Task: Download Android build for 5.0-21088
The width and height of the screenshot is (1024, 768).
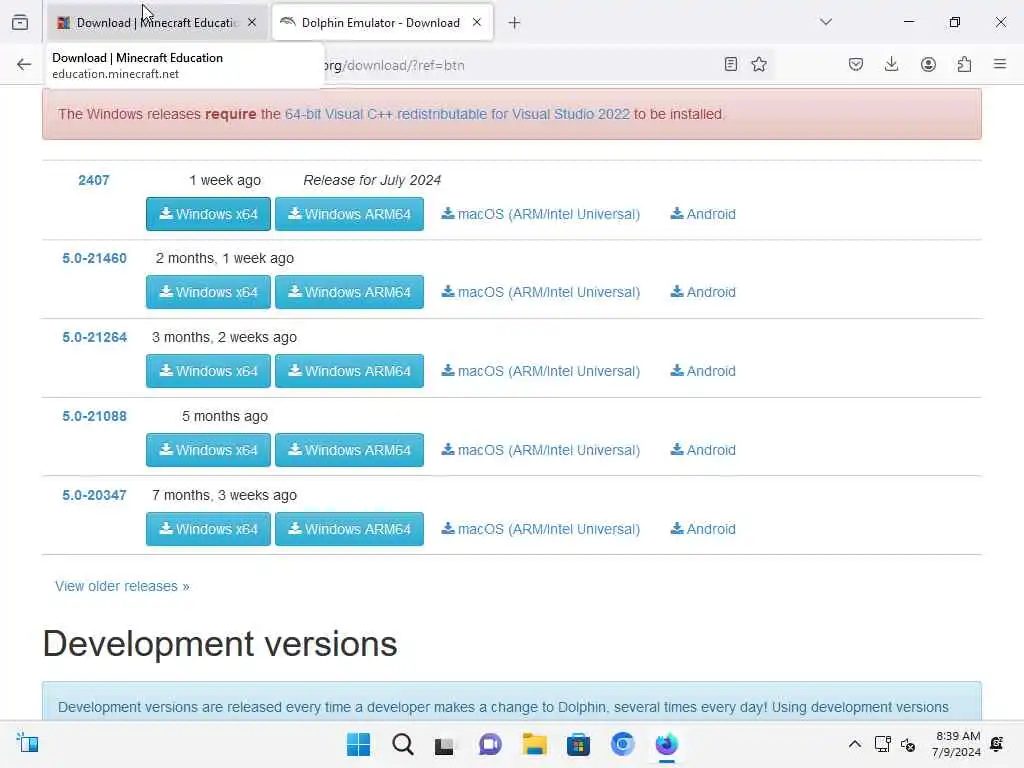Action: 703,450
